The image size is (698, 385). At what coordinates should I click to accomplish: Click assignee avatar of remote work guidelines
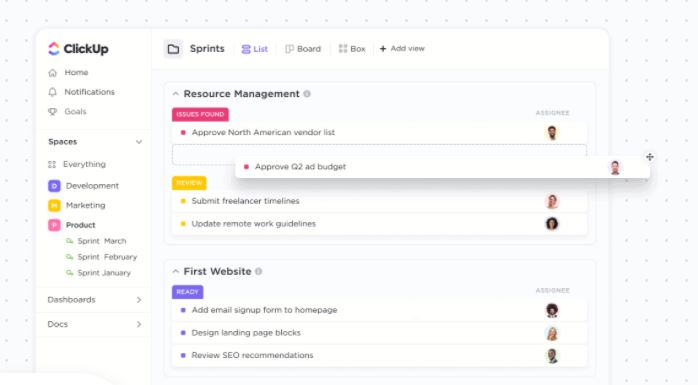pos(552,224)
